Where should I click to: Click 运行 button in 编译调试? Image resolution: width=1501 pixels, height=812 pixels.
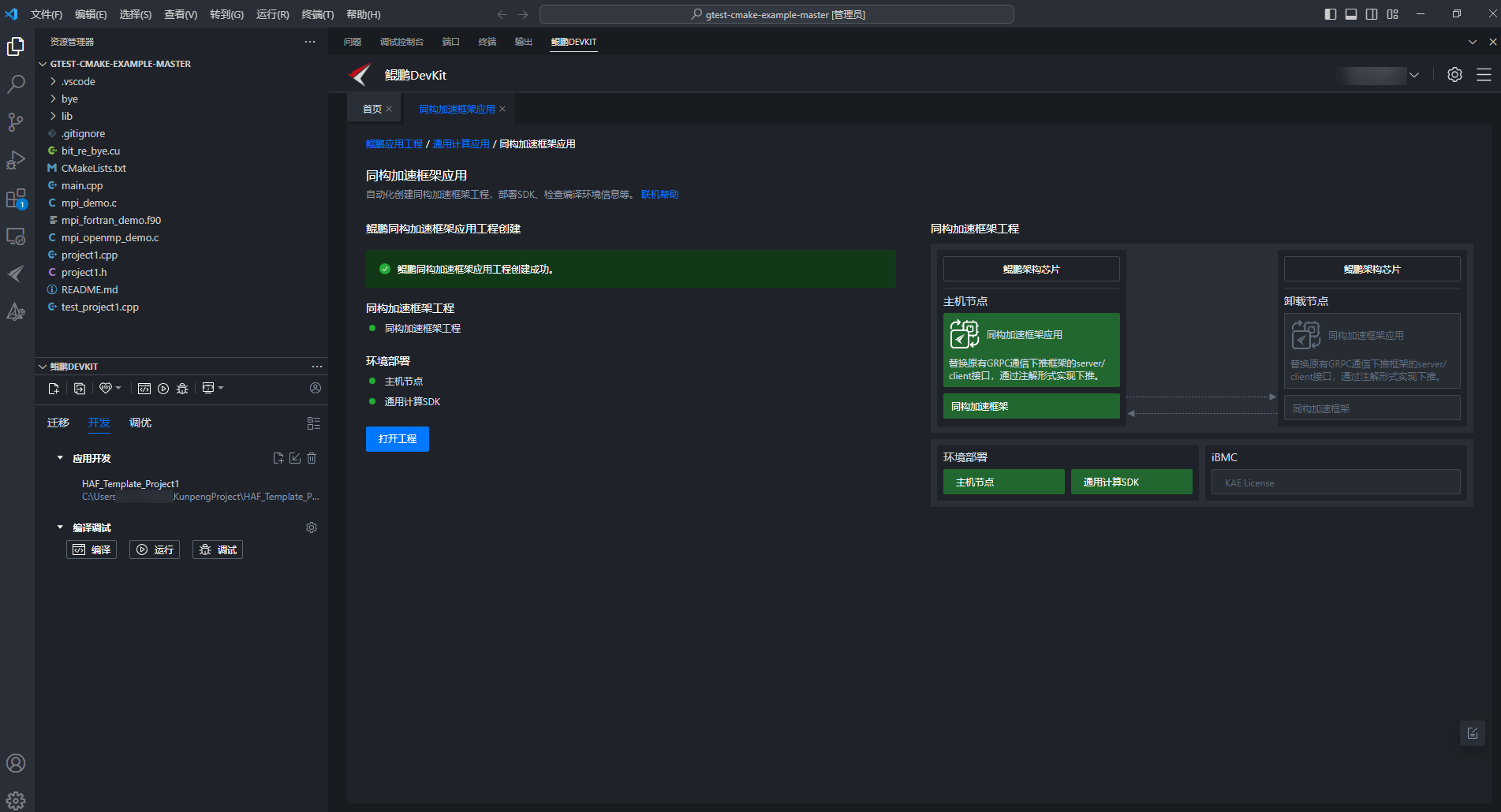pyautogui.click(x=155, y=549)
